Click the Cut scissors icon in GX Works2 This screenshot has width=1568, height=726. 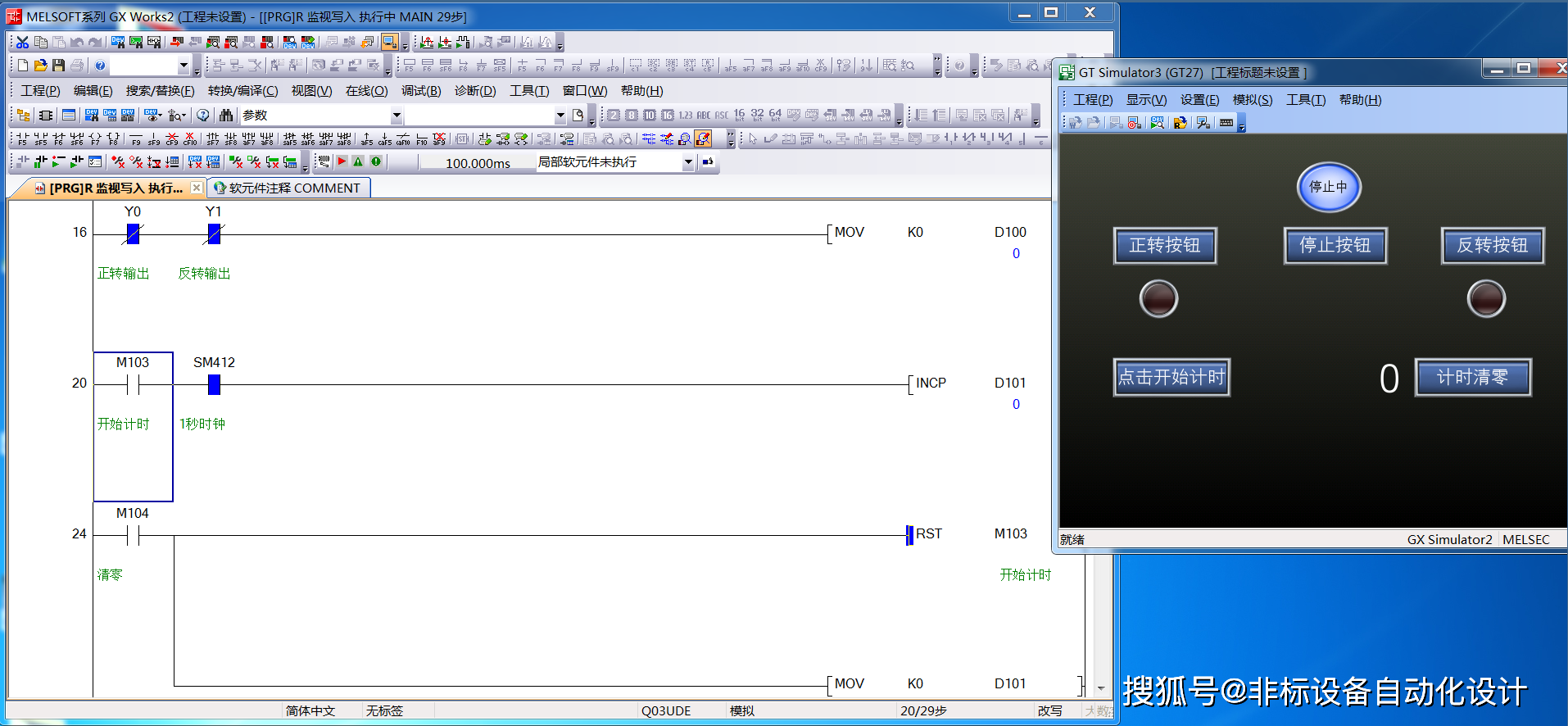point(22,42)
